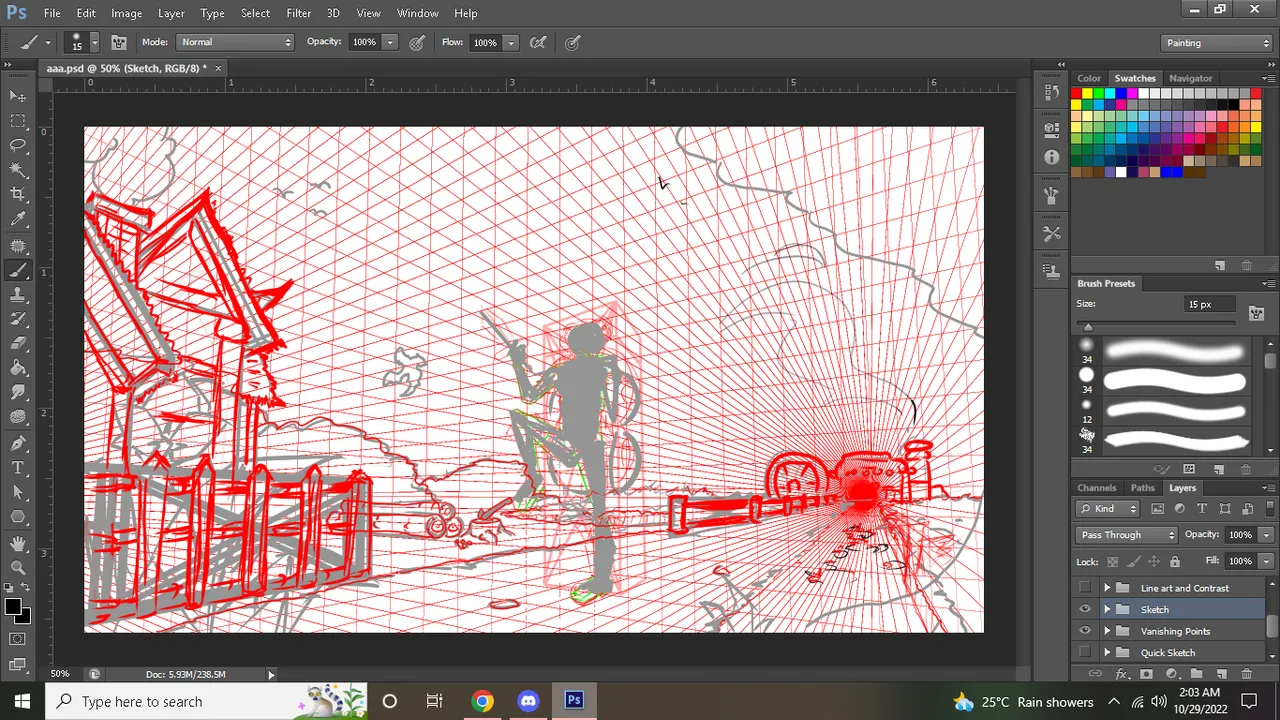Open the Info panel icon
This screenshot has height=720, width=1280.
(x=1051, y=157)
